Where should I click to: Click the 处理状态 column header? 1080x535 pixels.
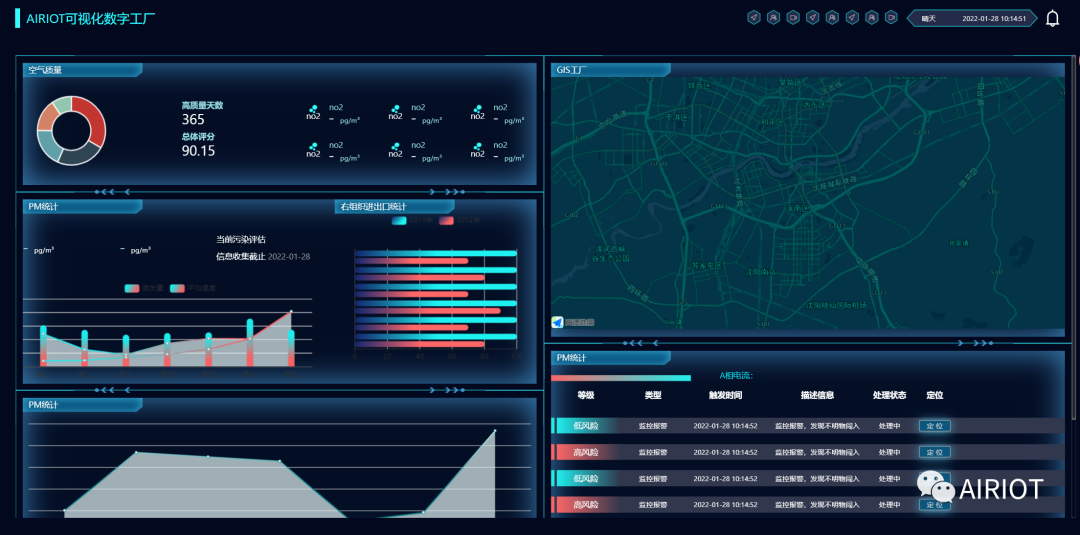coord(889,395)
